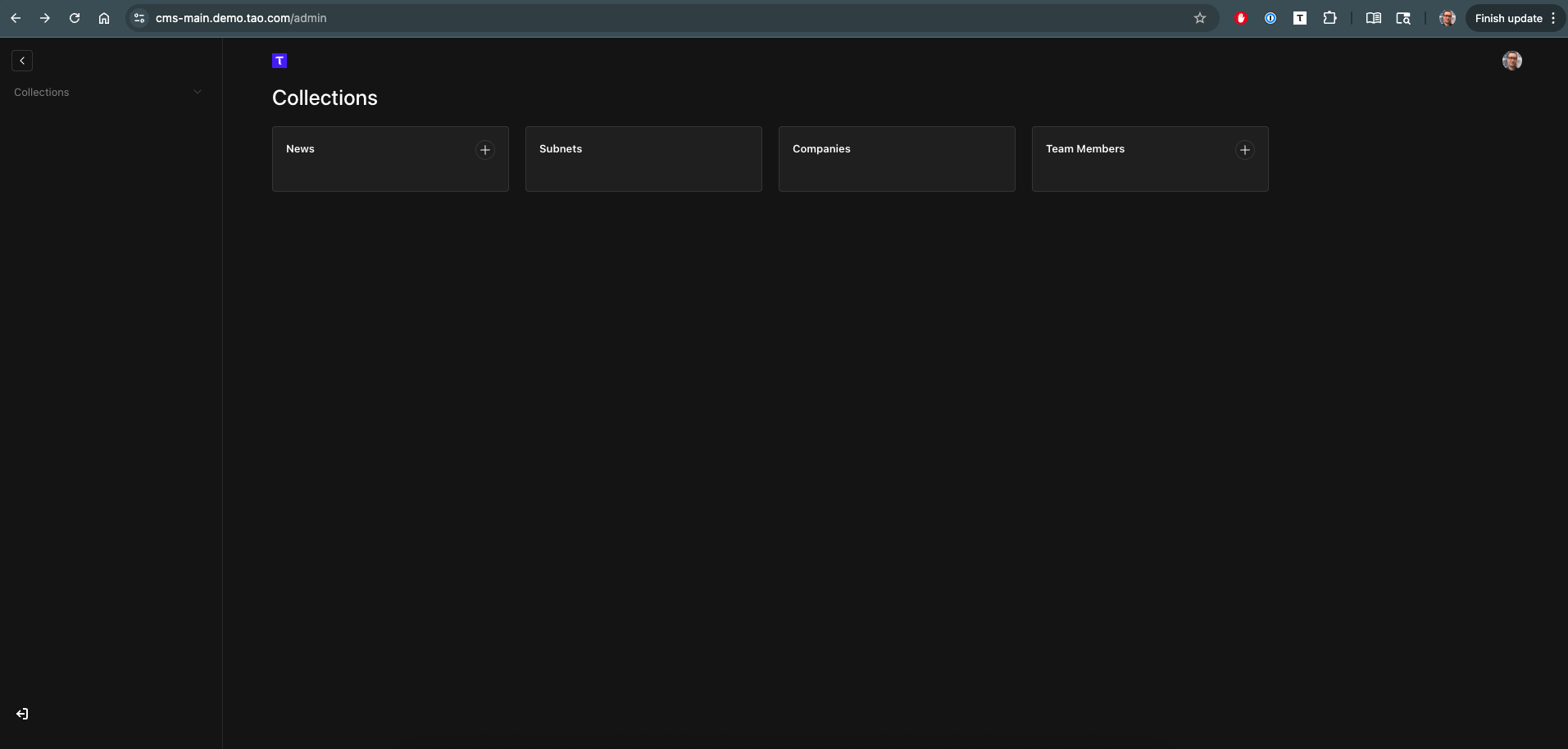Expand the Collections sidebar group
Viewport: 1568px width, 749px height.
197,93
